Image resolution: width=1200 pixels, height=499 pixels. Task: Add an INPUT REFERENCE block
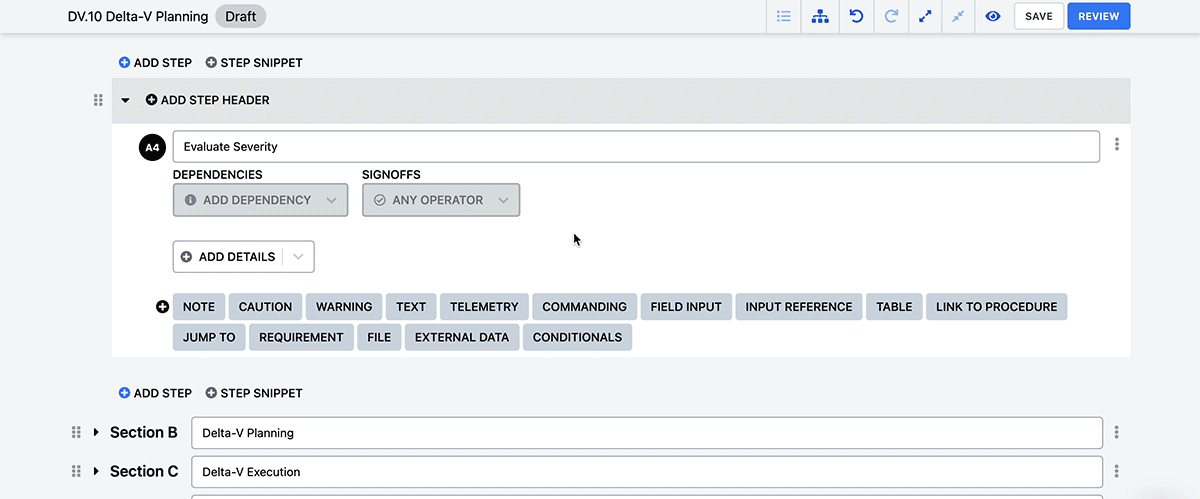pos(799,307)
